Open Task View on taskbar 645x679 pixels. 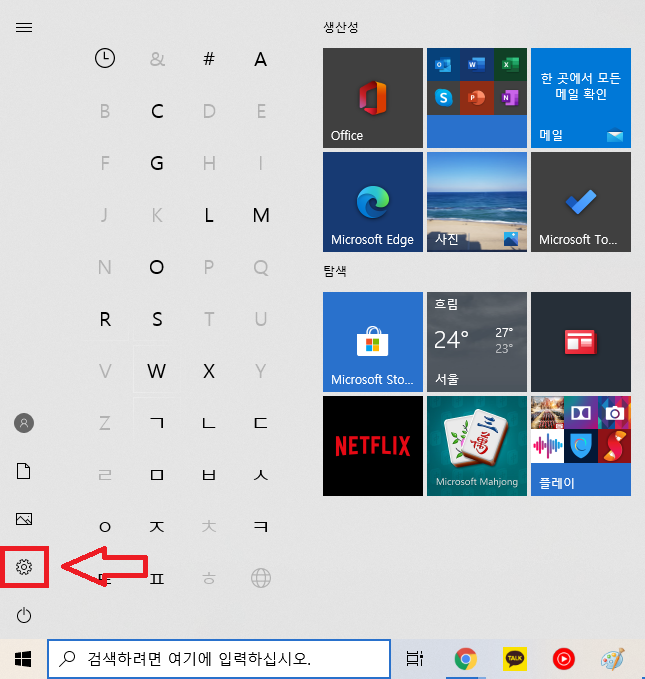click(414, 659)
